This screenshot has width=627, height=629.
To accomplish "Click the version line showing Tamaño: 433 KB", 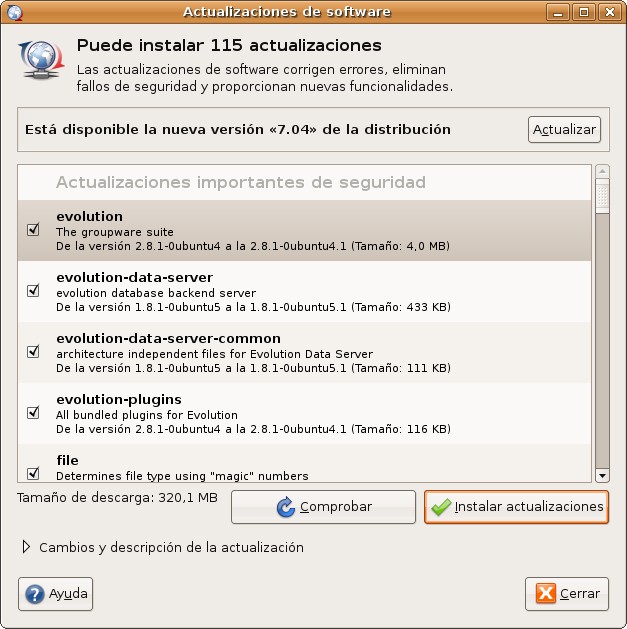I will coord(253,307).
